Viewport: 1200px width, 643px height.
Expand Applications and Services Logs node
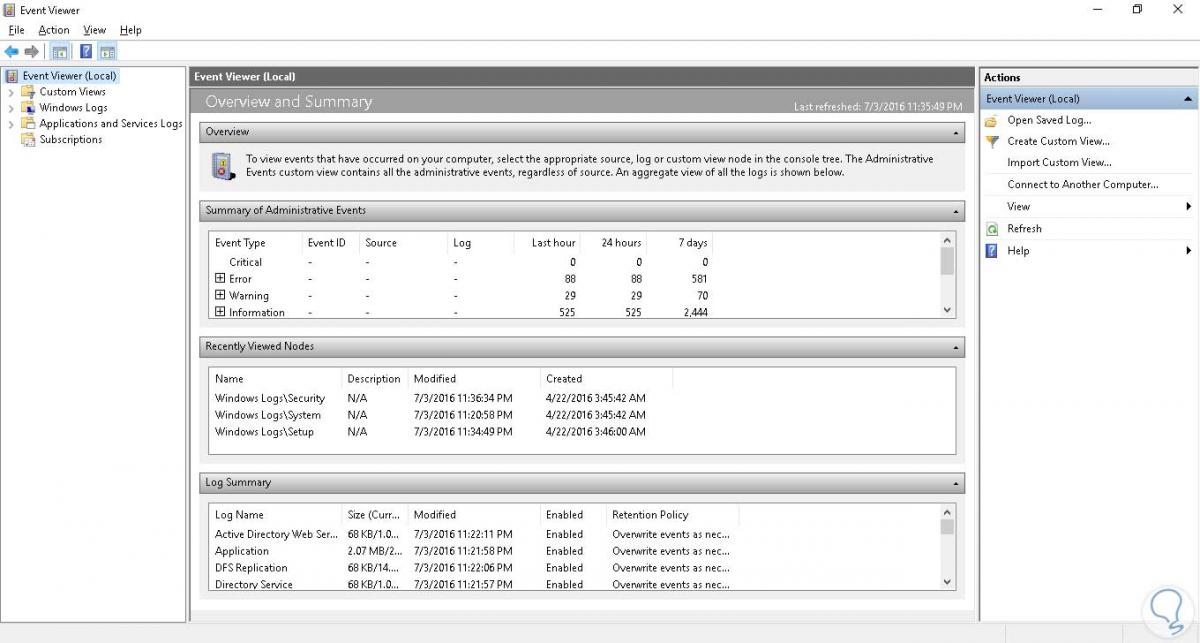(x=11, y=124)
